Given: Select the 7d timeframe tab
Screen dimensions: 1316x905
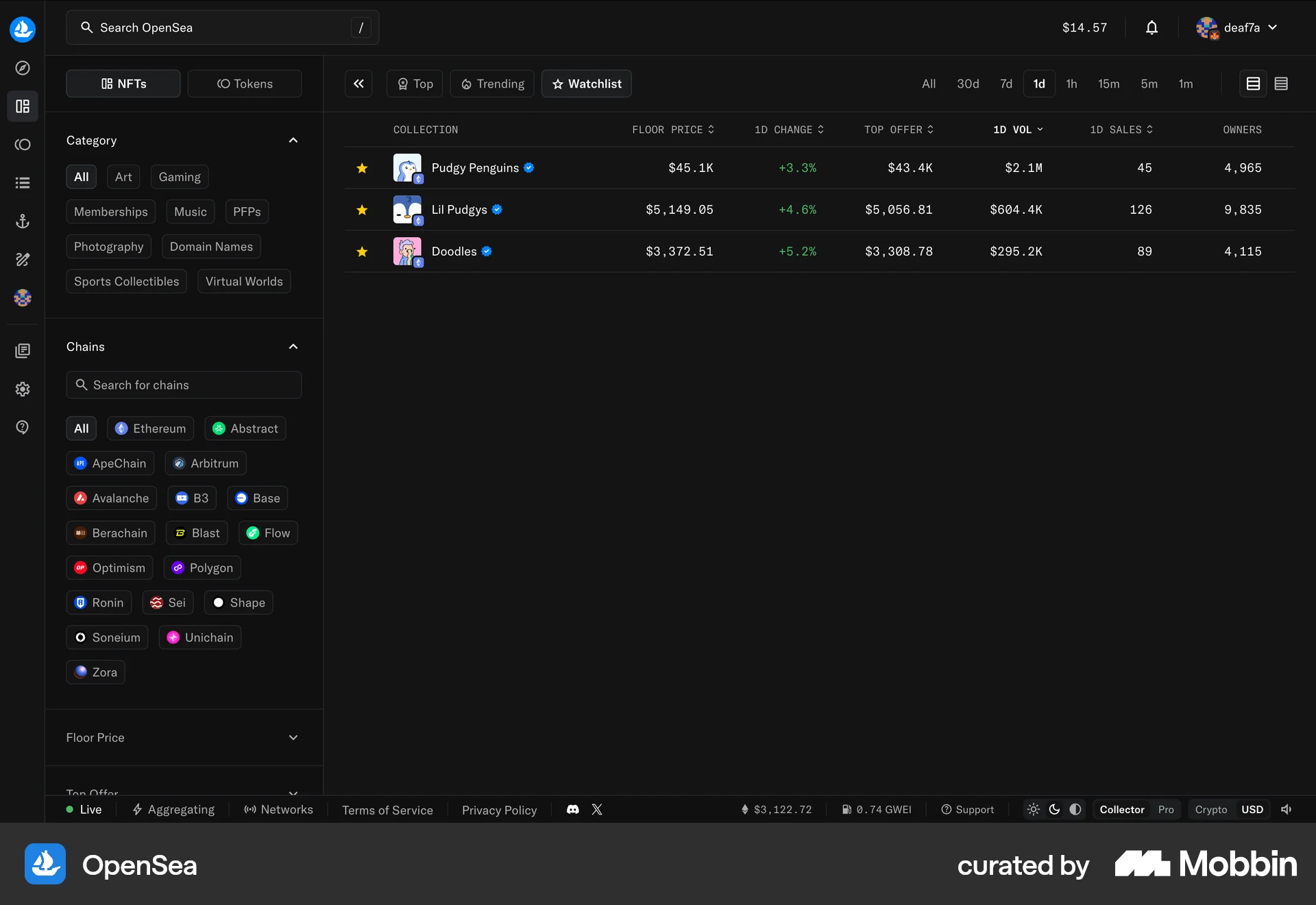Looking at the screenshot, I should (1006, 83).
